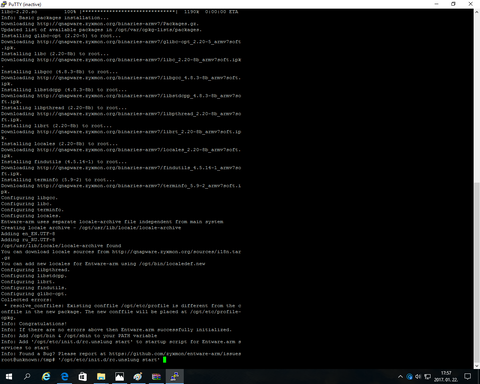Screen dimensions: 480x384
Task: Open the Windows Start menu
Action: click(9, 377)
